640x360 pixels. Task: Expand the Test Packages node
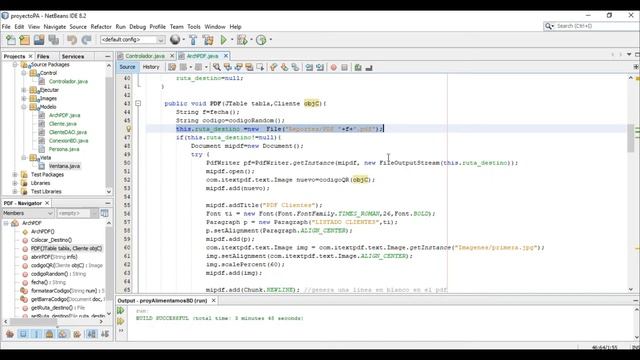coord(15,175)
